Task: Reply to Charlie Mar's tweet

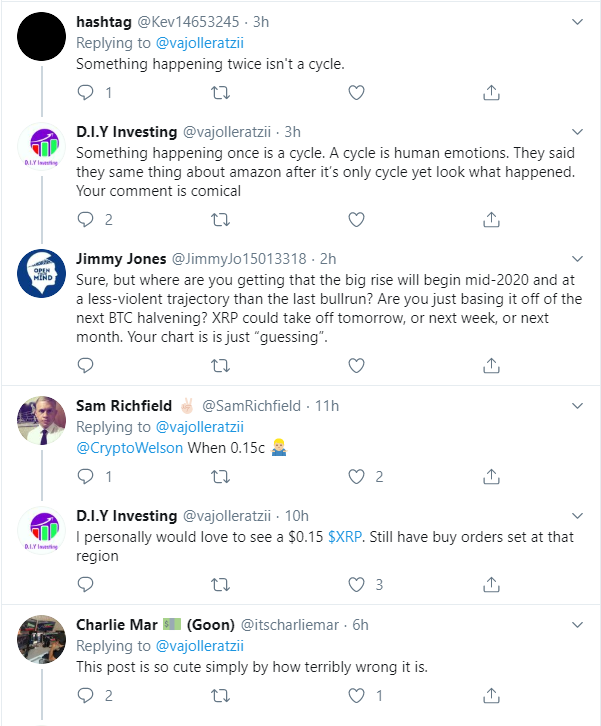Action: [86, 695]
